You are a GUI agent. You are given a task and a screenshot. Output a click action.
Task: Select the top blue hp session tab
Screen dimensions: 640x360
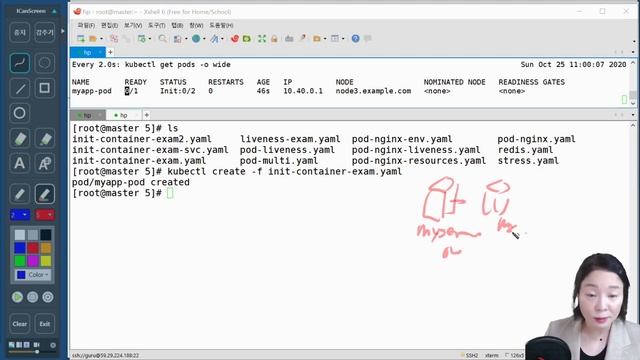click(87, 52)
